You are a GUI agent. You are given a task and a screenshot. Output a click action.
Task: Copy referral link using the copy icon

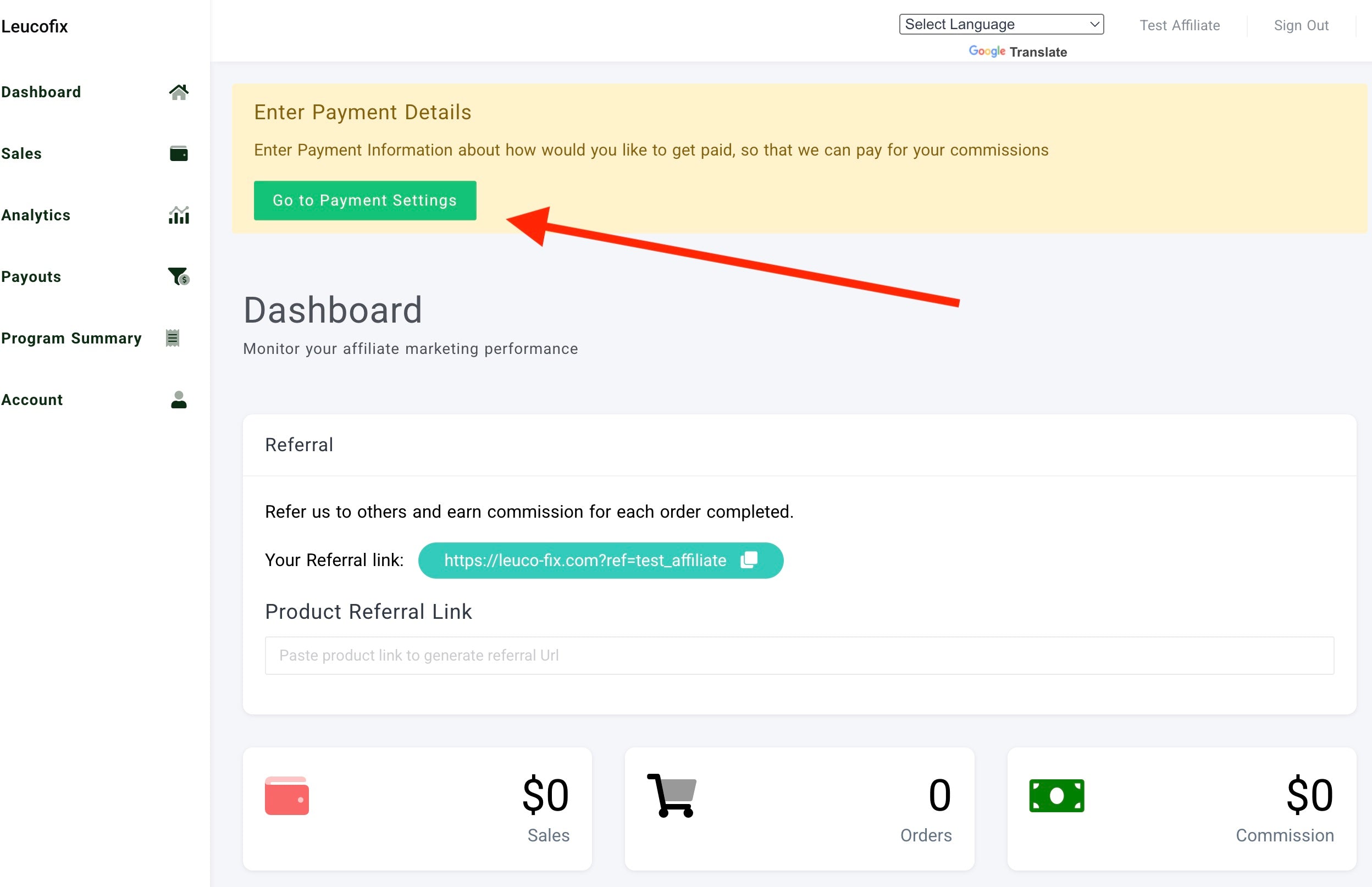[749, 560]
